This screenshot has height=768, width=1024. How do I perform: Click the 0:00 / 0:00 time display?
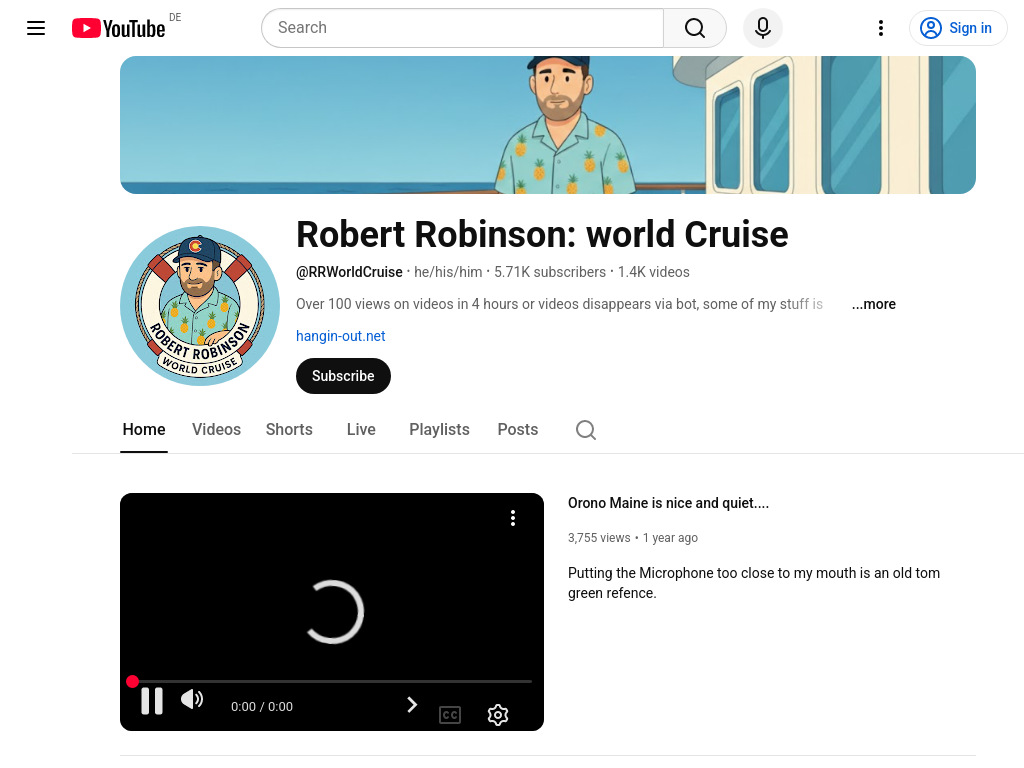click(x=262, y=707)
